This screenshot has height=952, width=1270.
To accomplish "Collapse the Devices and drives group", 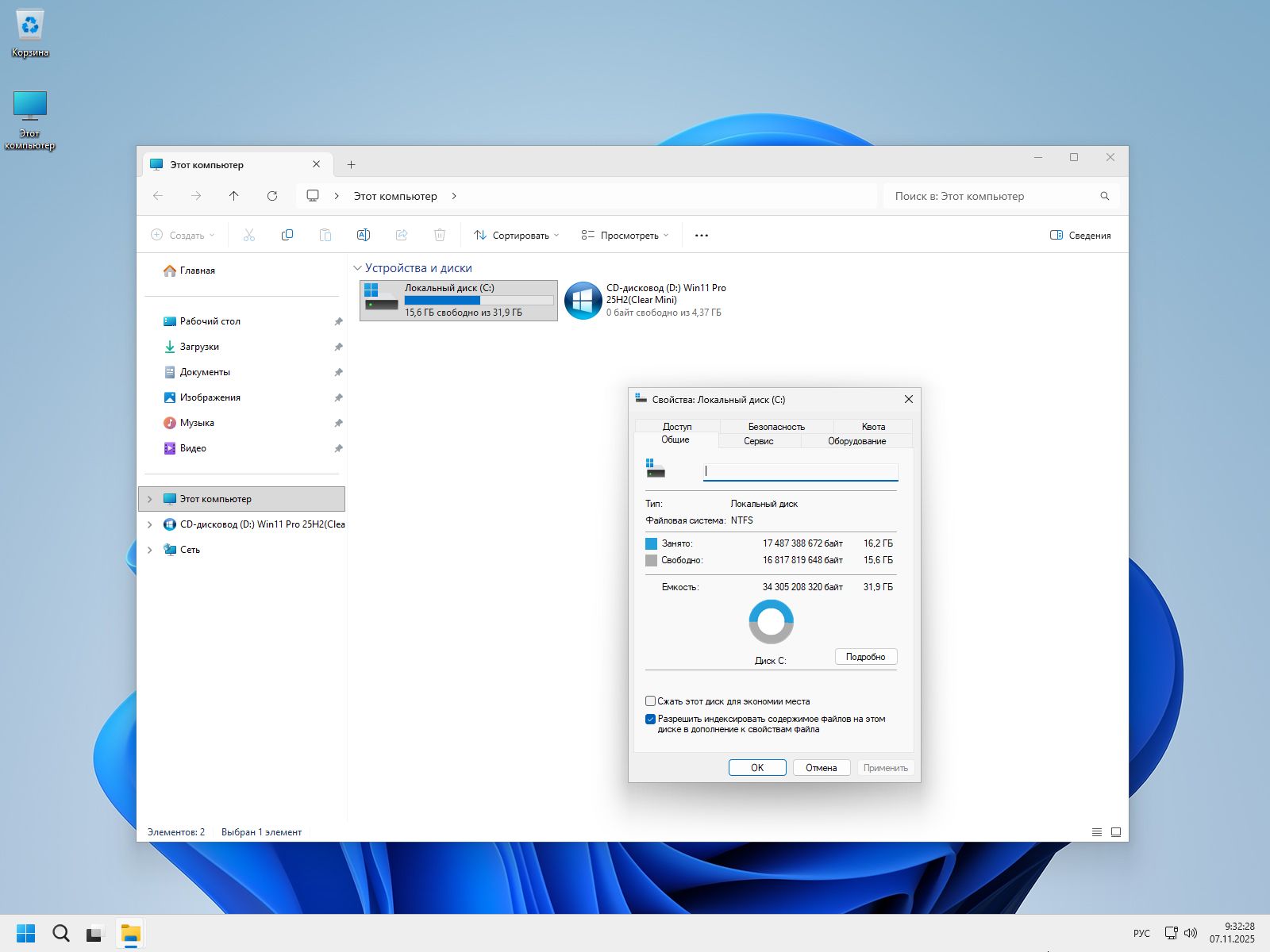I will click(x=357, y=268).
